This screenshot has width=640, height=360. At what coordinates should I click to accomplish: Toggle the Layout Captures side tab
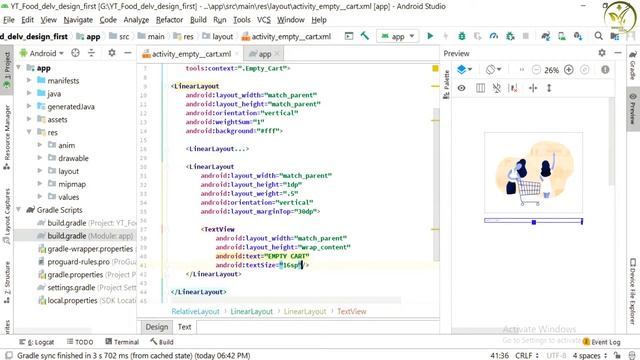7,216
